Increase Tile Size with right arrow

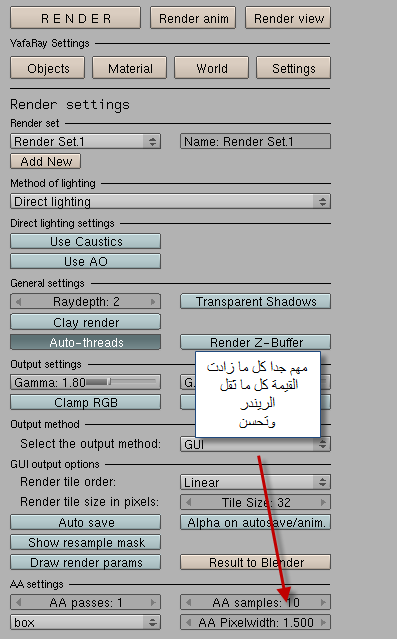coord(323,502)
